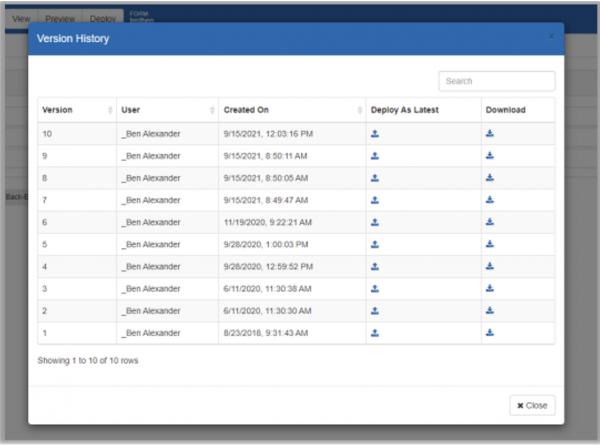
Task: Sort table by Version column
Action: (x=77, y=110)
